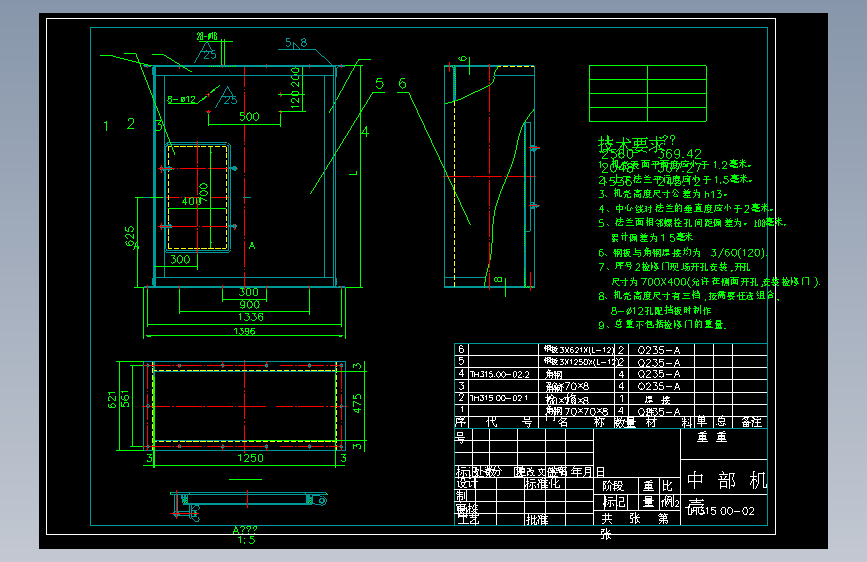Select balloon number 4 beside front view
Image resolution: width=867 pixels, height=562 pixels.
pos(365,132)
